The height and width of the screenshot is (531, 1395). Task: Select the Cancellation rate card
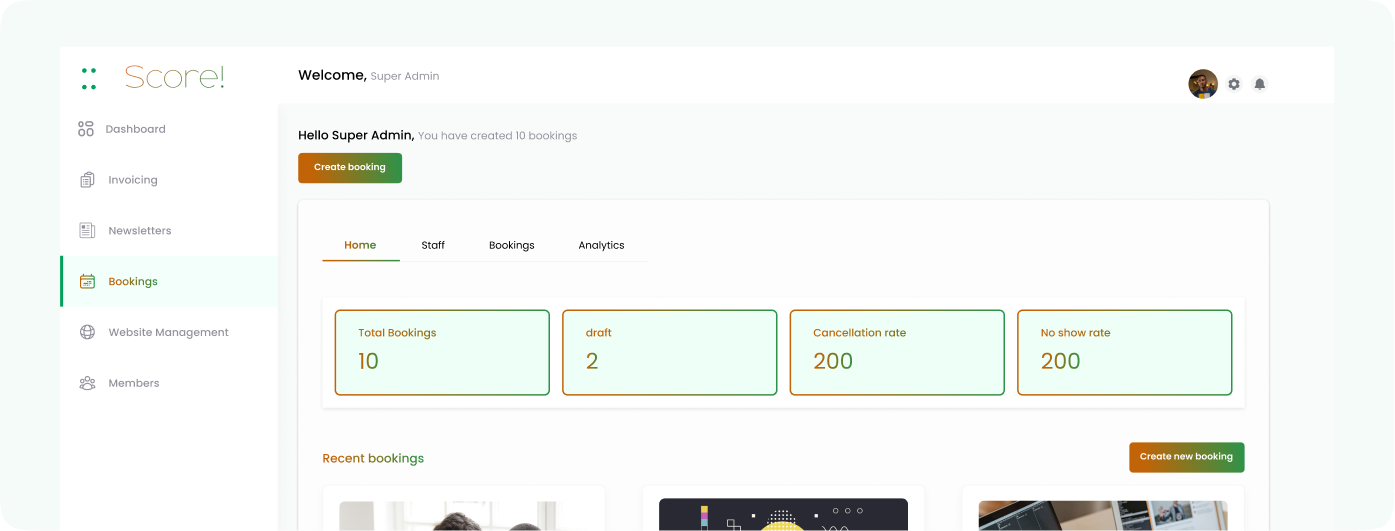(897, 352)
